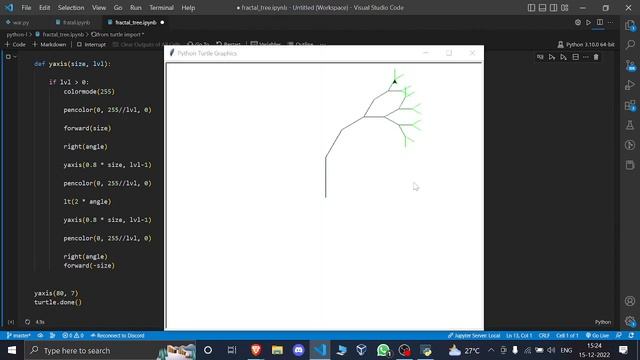Click the errors and warnings status indicator
The height and width of the screenshot is (360, 640).
[x=73, y=336]
